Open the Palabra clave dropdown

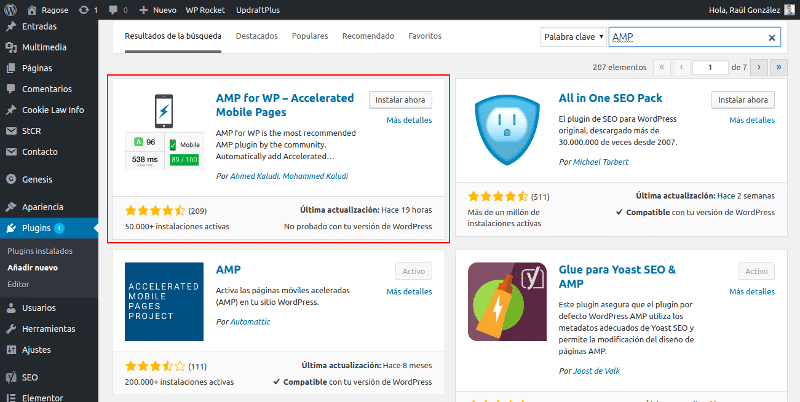tap(573, 37)
